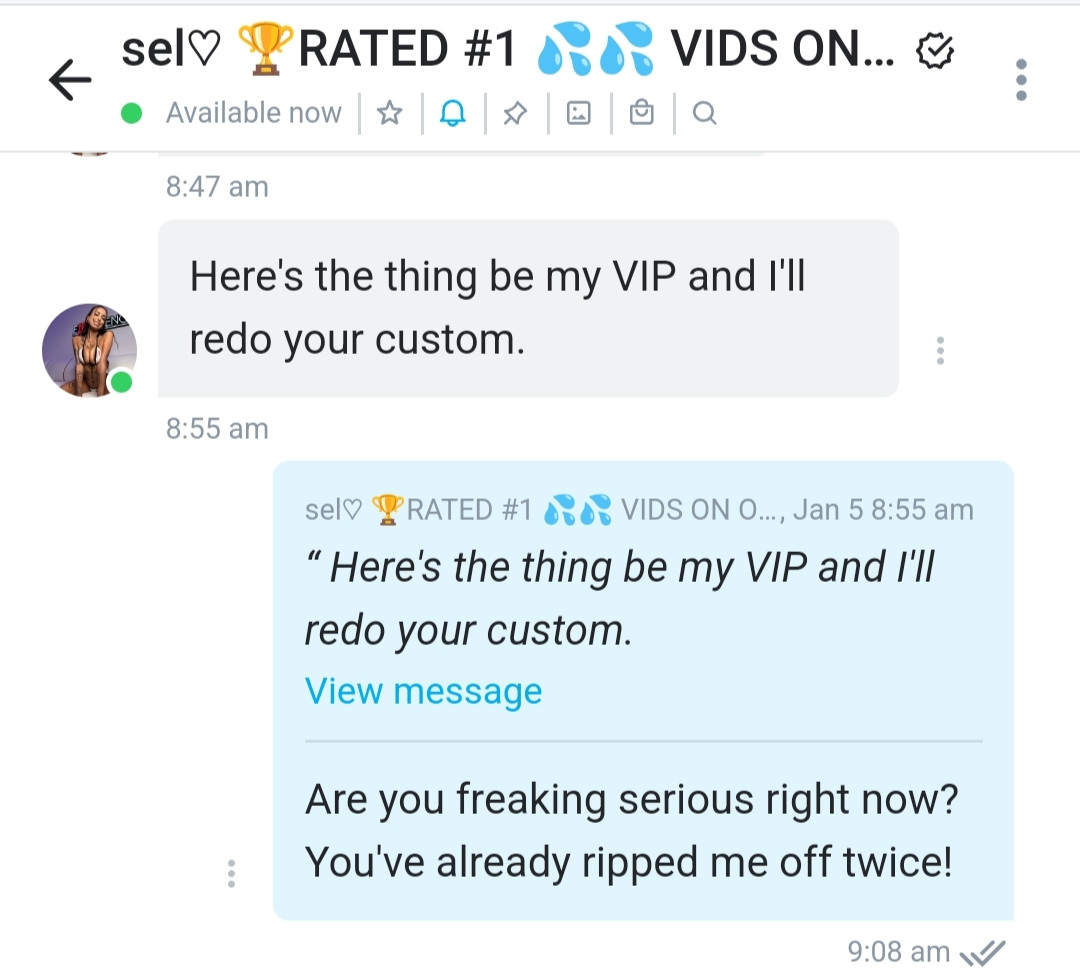Open options for received VIP message
Viewport: 1080px width, 975px height.
point(940,350)
